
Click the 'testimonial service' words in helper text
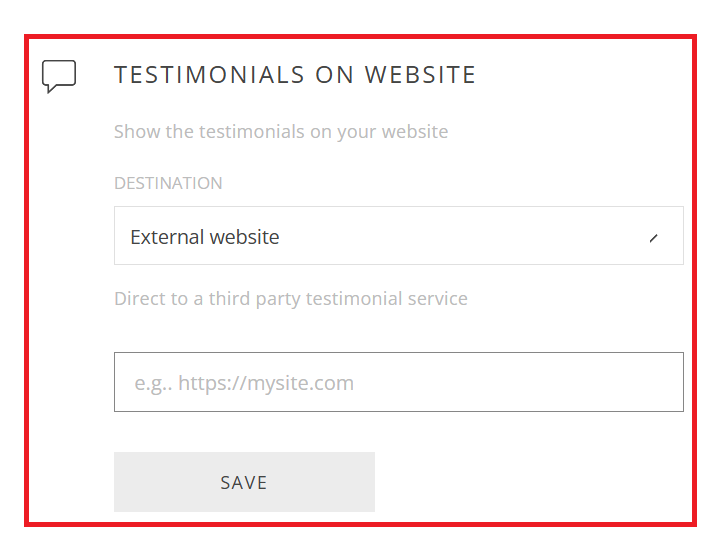click(387, 299)
